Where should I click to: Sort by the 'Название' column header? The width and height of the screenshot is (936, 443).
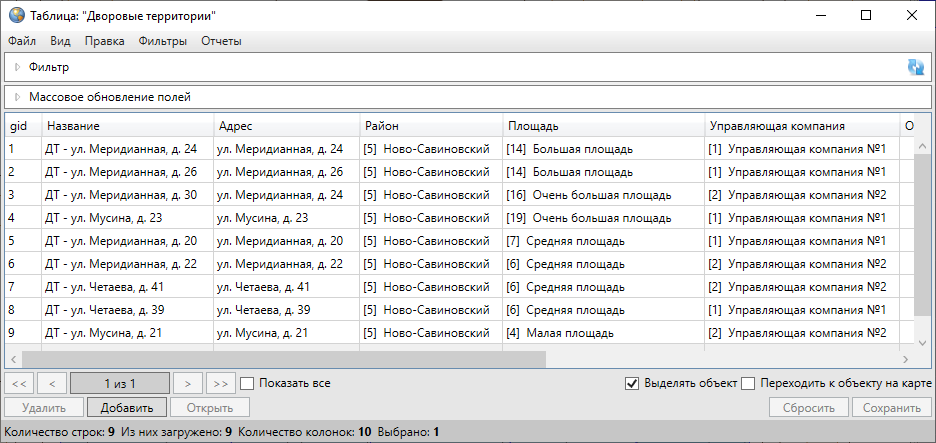click(x=127, y=126)
